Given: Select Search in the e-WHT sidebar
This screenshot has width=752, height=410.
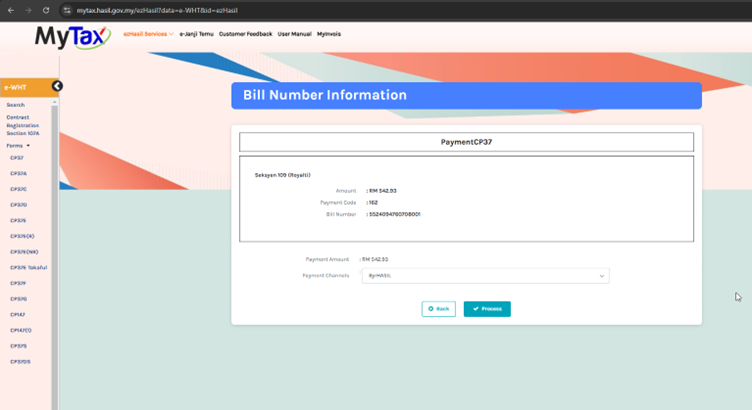Looking at the screenshot, I should (15, 104).
